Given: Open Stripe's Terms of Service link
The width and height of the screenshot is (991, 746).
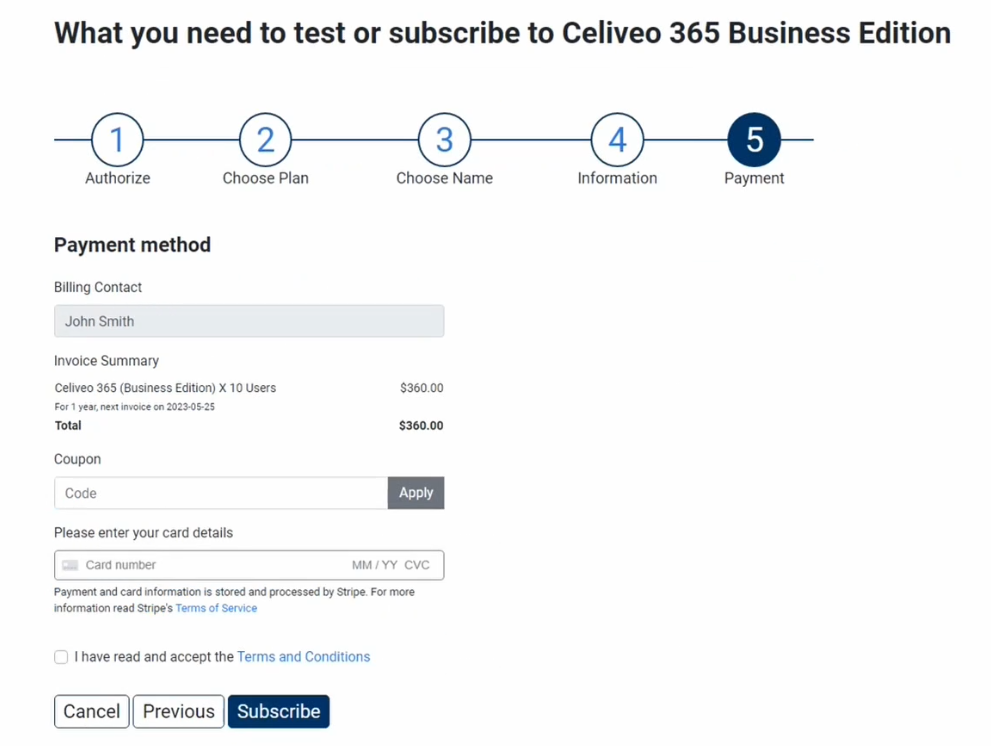Looking at the screenshot, I should (216, 608).
